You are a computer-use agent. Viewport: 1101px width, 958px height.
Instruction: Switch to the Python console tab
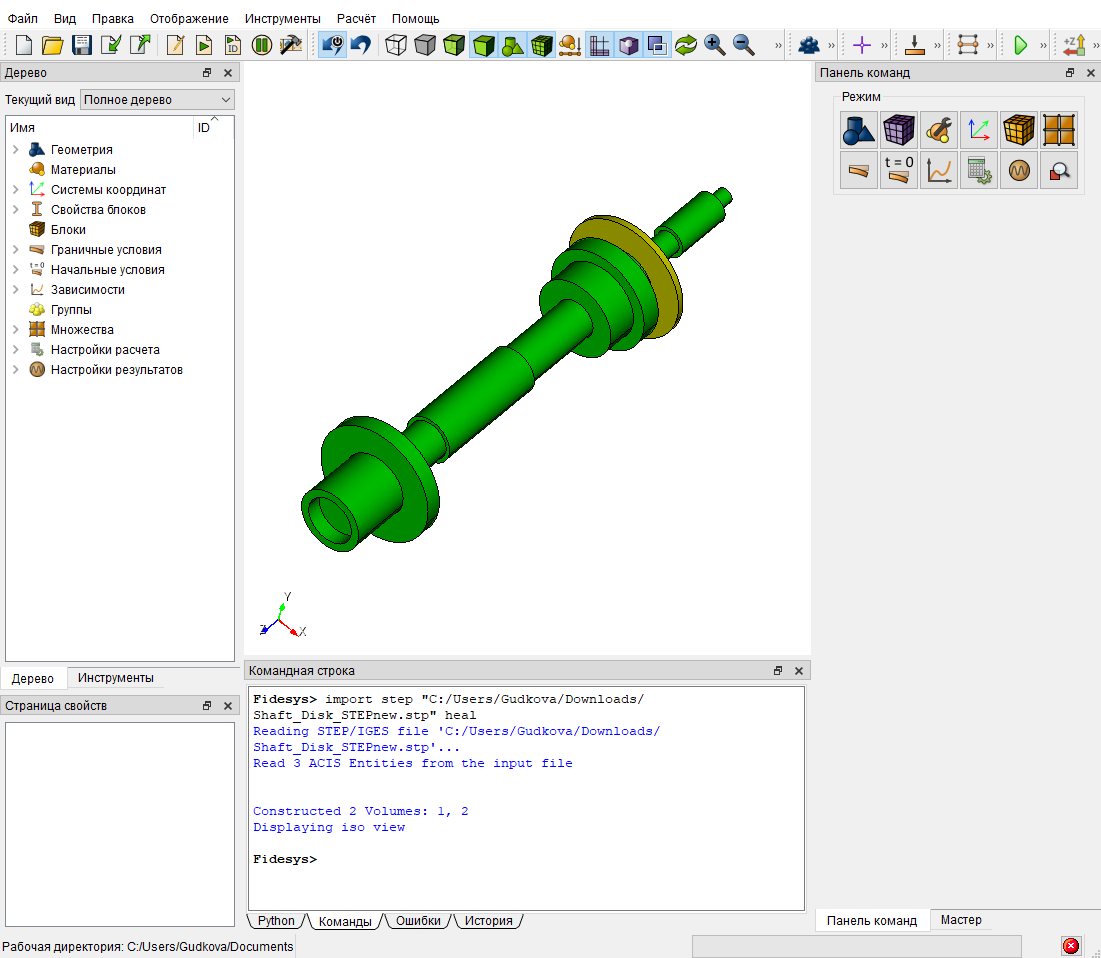click(276, 921)
